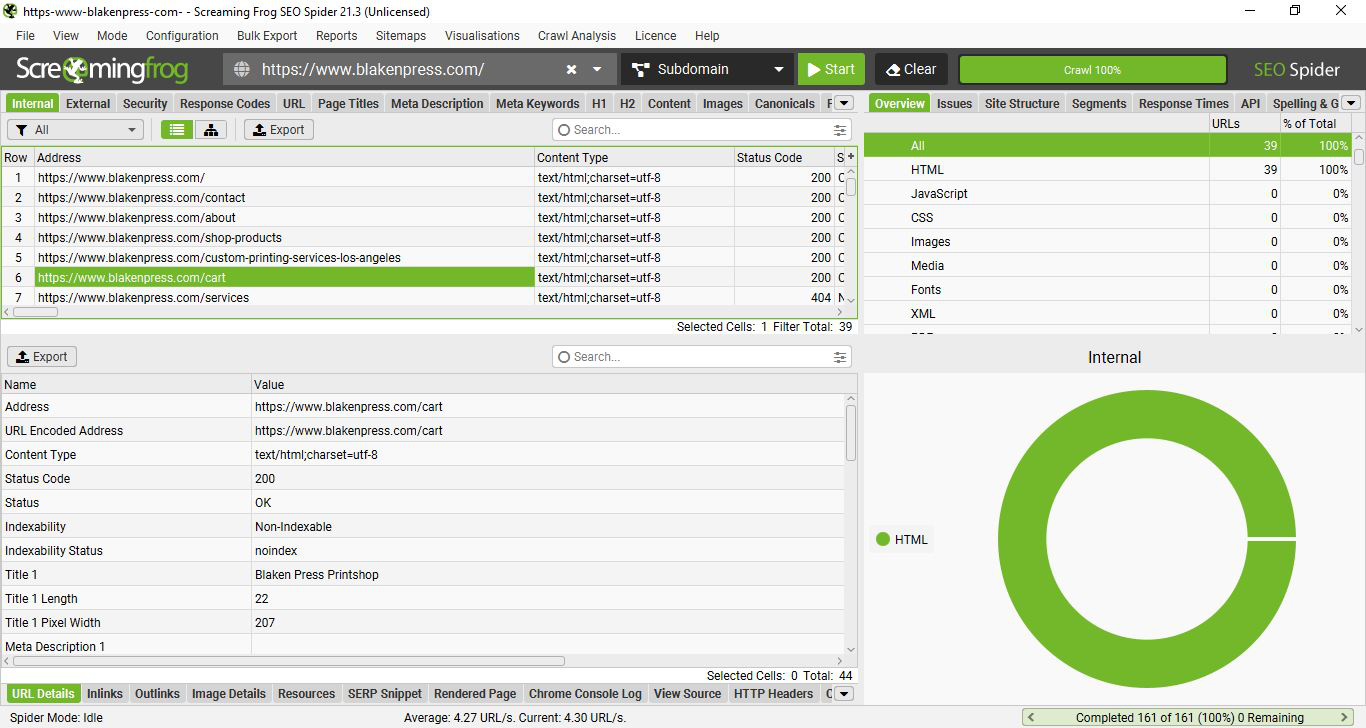Click the vertical scrollbar of the Name/Value pane
Screen dimensions: 1366x728
coord(851,431)
